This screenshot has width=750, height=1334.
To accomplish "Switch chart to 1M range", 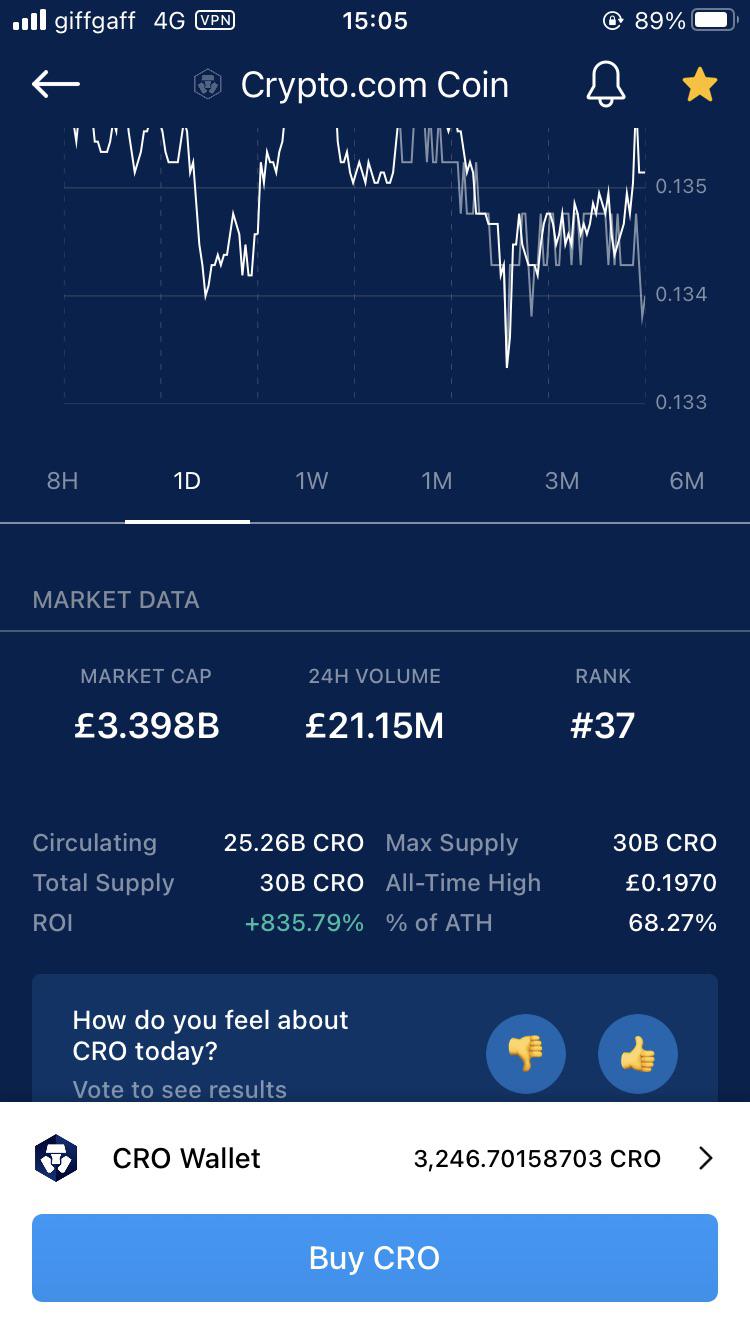I will (437, 481).
